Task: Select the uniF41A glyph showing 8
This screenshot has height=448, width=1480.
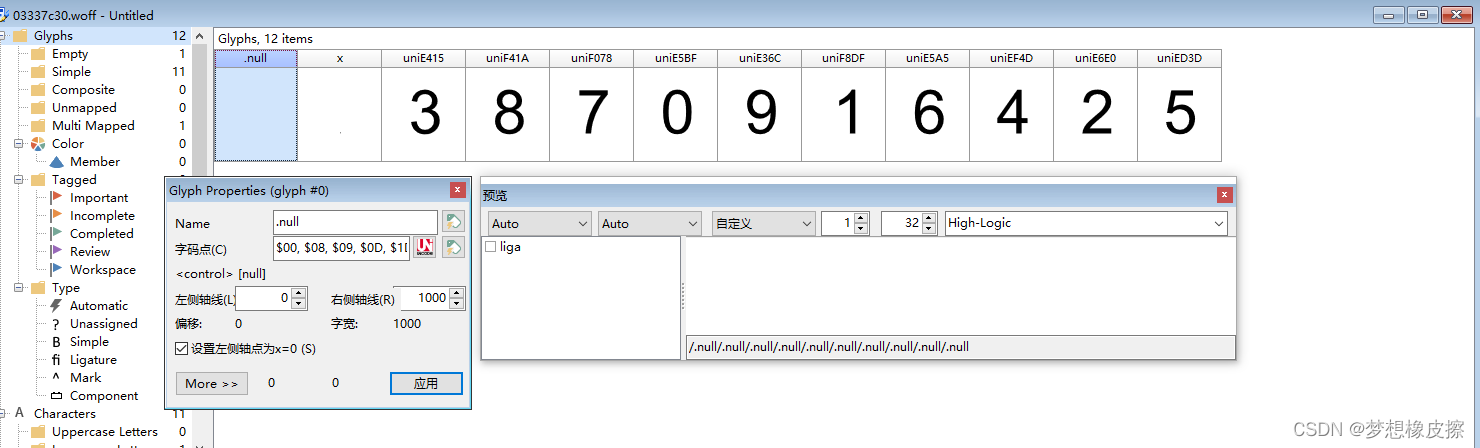Action: click(508, 105)
